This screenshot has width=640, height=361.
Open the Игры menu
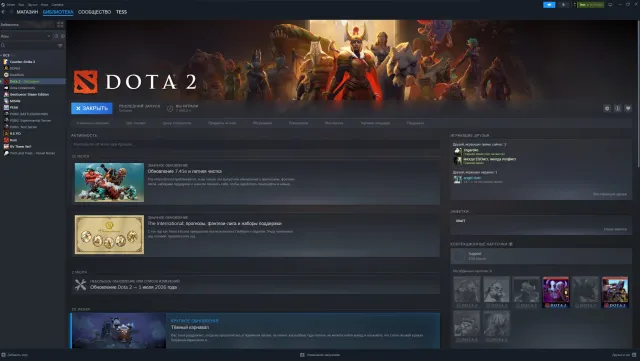tap(44, 4)
